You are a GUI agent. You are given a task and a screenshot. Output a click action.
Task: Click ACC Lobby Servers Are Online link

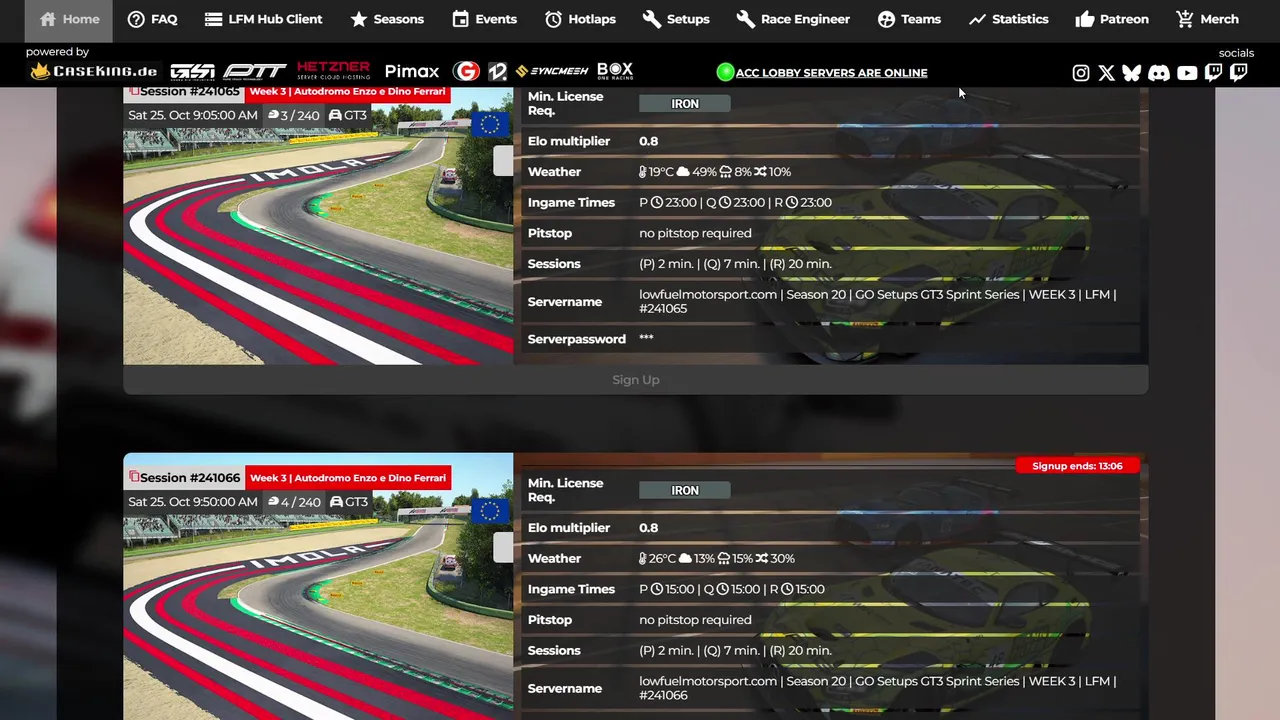click(831, 72)
